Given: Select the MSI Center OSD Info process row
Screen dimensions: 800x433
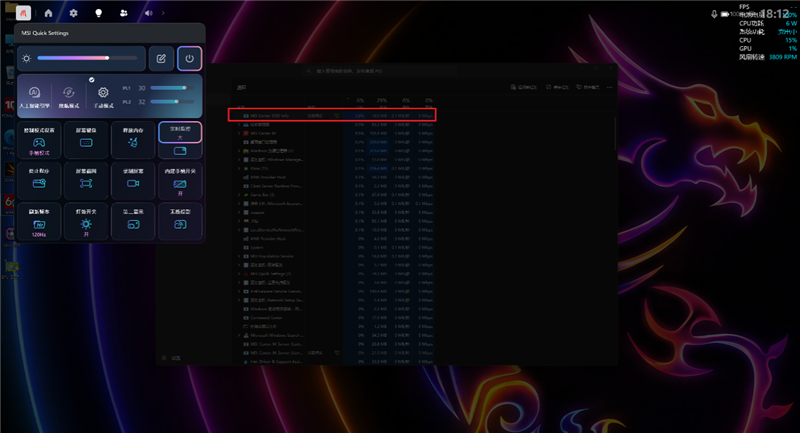Looking at the screenshot, I should coord(332,116).
